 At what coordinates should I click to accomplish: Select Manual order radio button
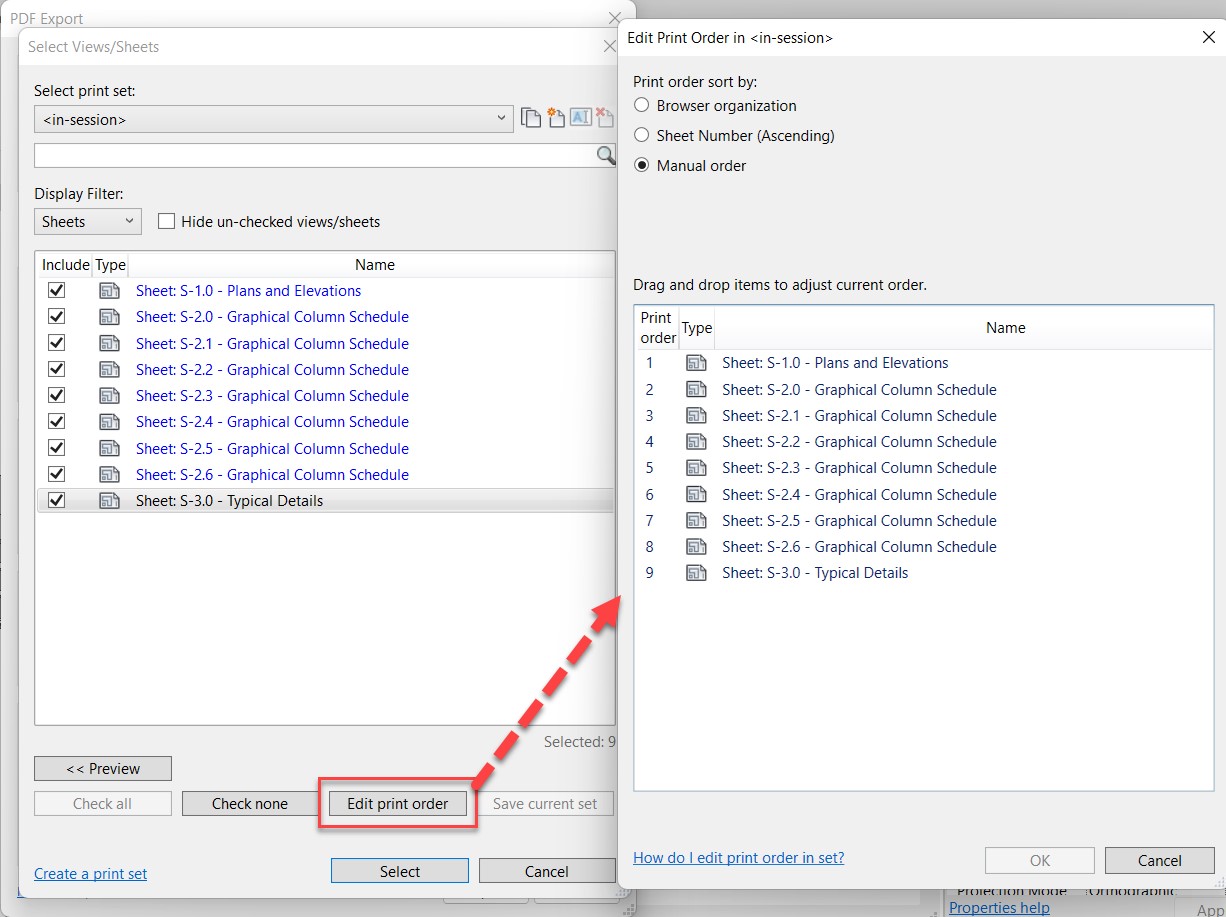[x=642, y=166]
